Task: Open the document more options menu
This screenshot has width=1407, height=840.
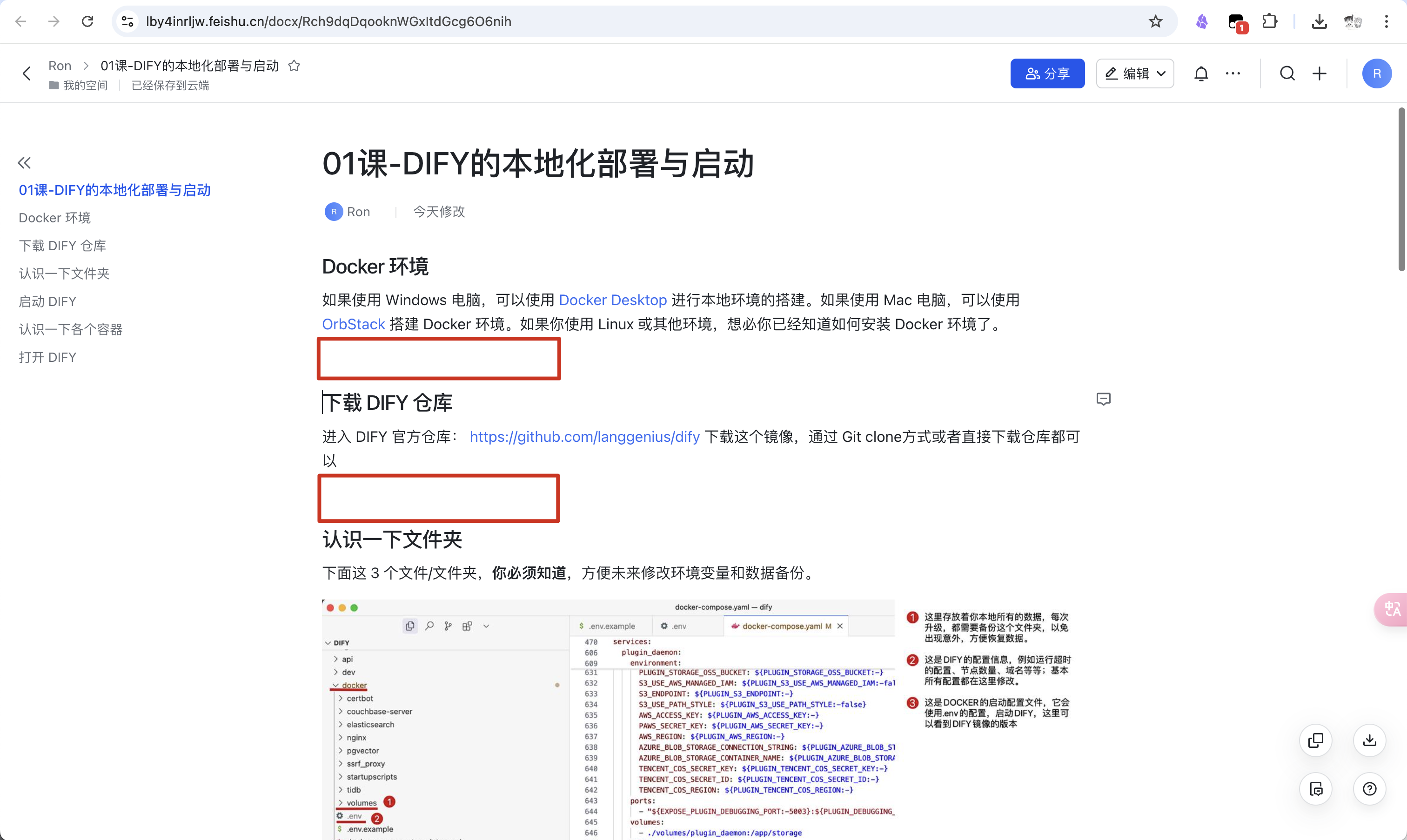Action: point(1233,73)
